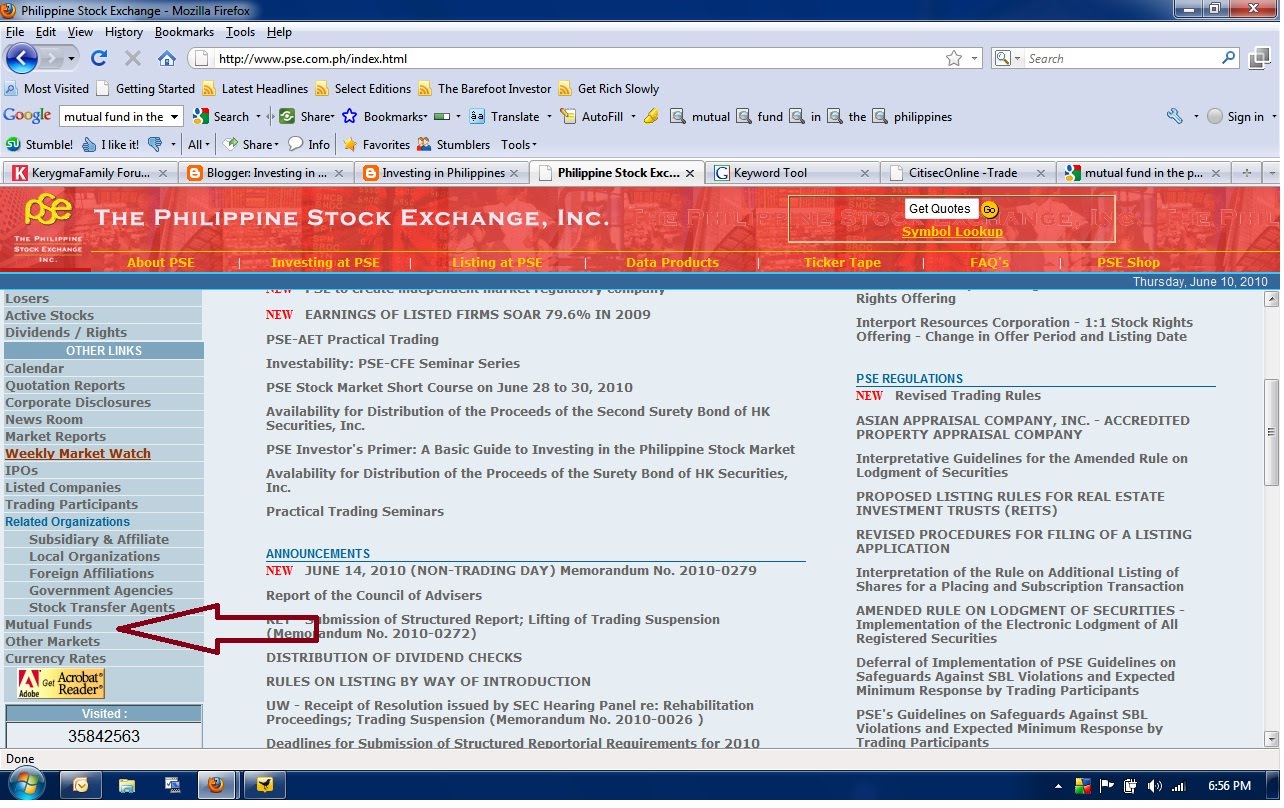
Task: Open the StumbleUpon Tools dropdown
Action: pyautogui.click(x=519, y=144)
